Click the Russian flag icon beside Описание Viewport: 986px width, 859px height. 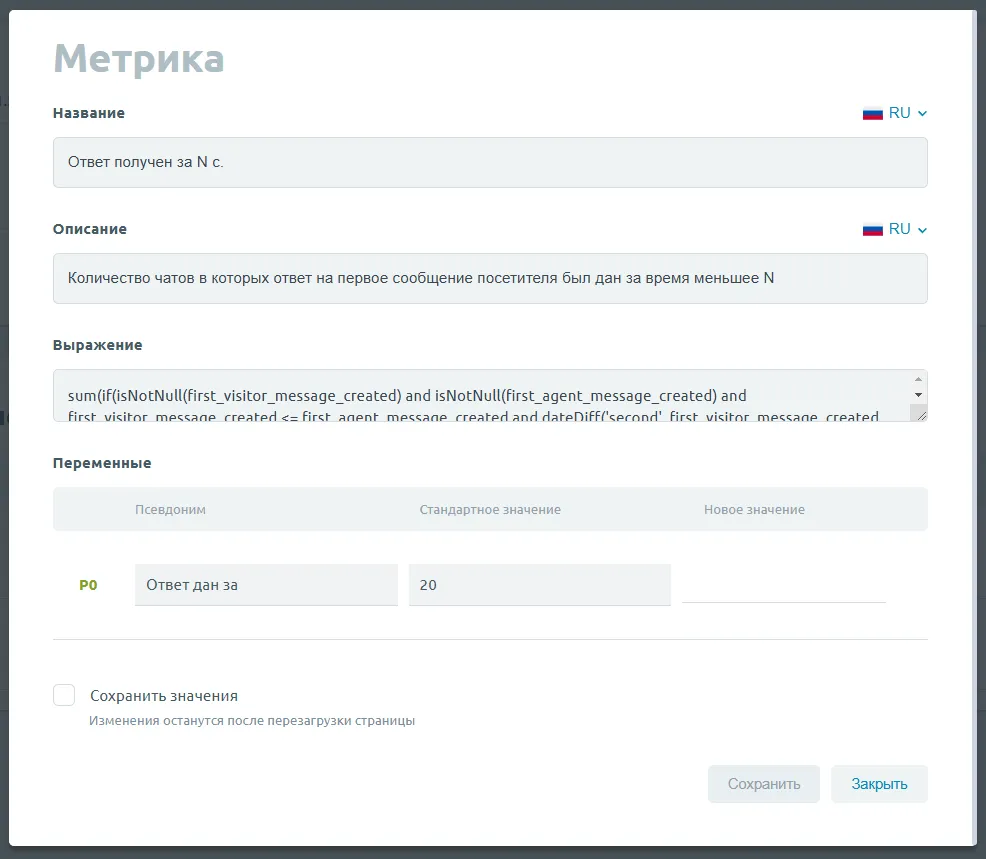872,229
